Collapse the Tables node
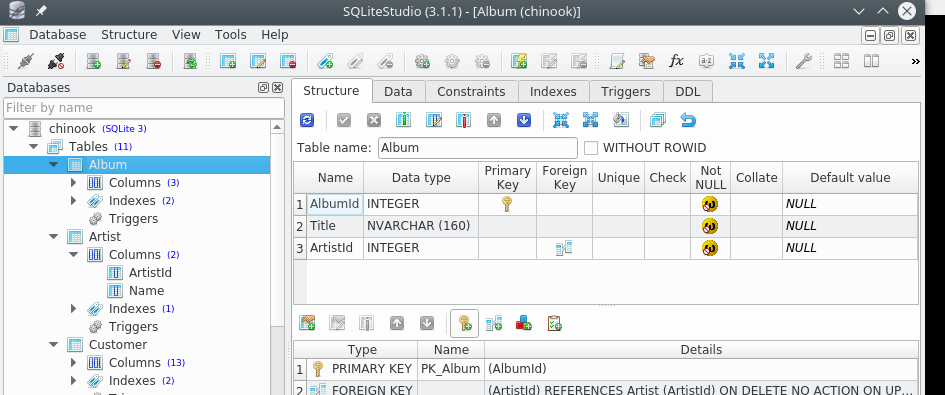Viewport: 945px width, 395px height. [x=34, y=147]
